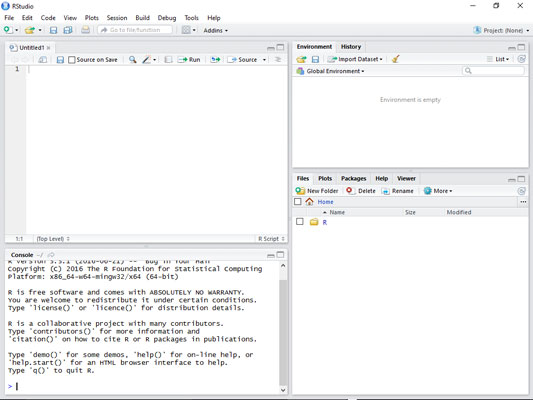Click the Print icon in main toolbar
This screenshot has width=533, height=400.
[x=85, y=30]
